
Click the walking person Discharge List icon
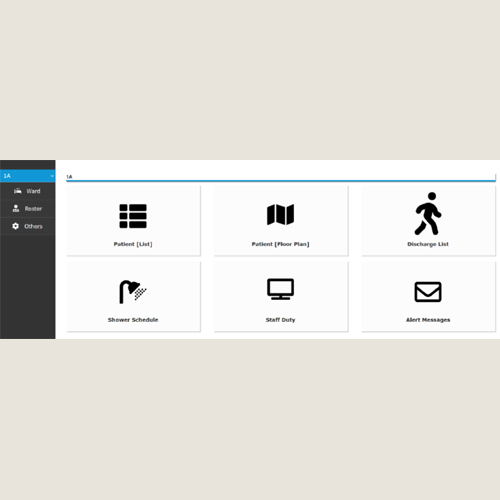(x=428, y=214)
